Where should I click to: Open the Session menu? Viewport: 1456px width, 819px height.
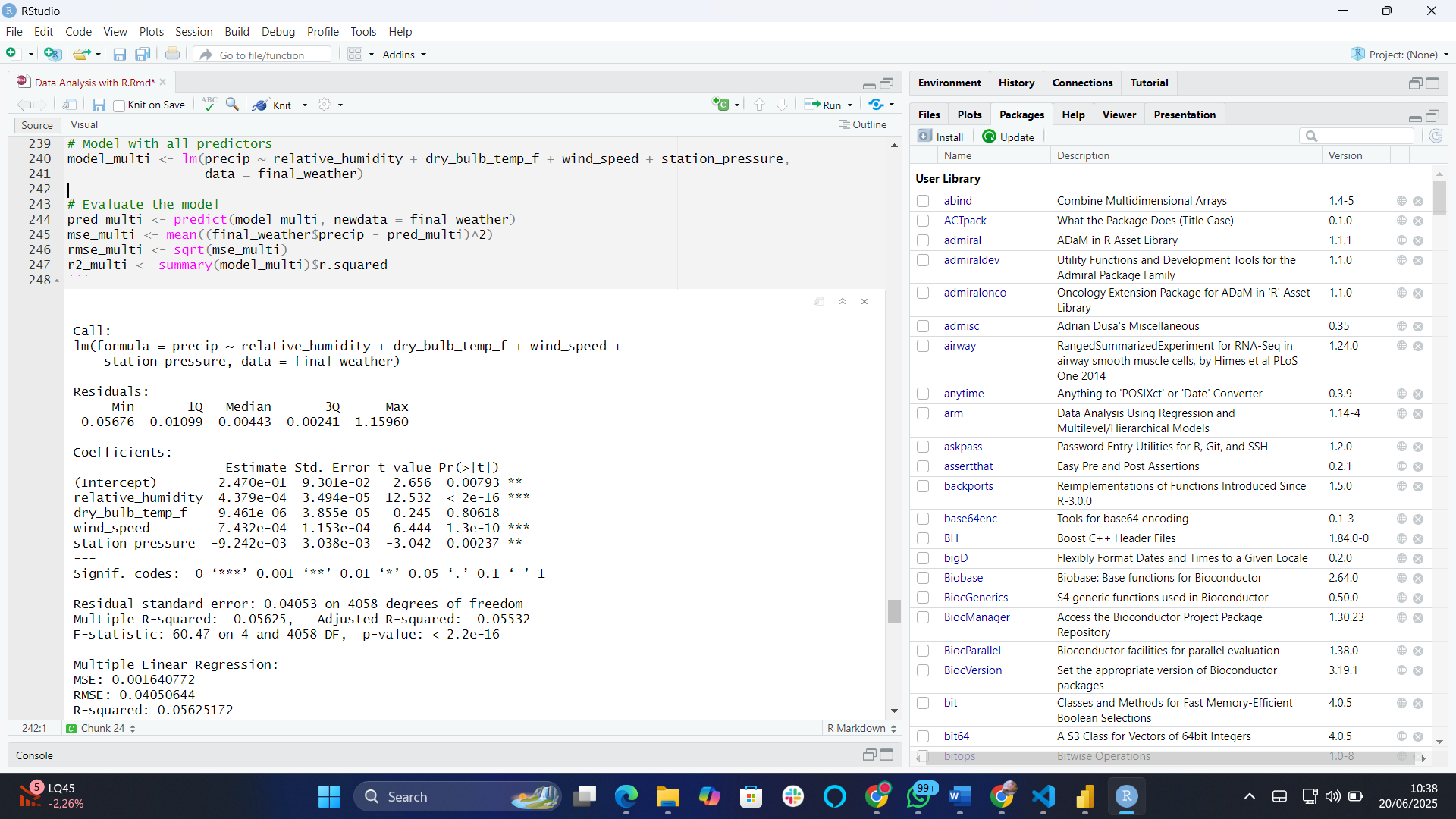click(x=193, y=32)
